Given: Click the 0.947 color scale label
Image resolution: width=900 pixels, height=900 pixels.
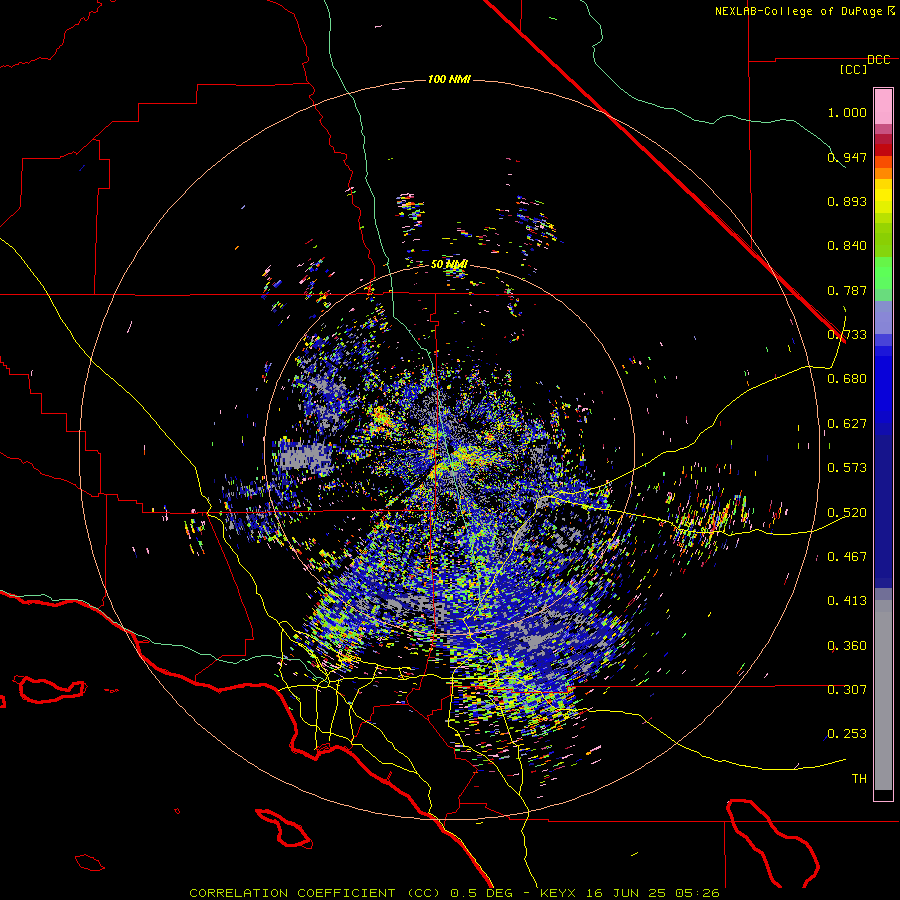Looking at the screenshot, I should [x=847, y=157].
